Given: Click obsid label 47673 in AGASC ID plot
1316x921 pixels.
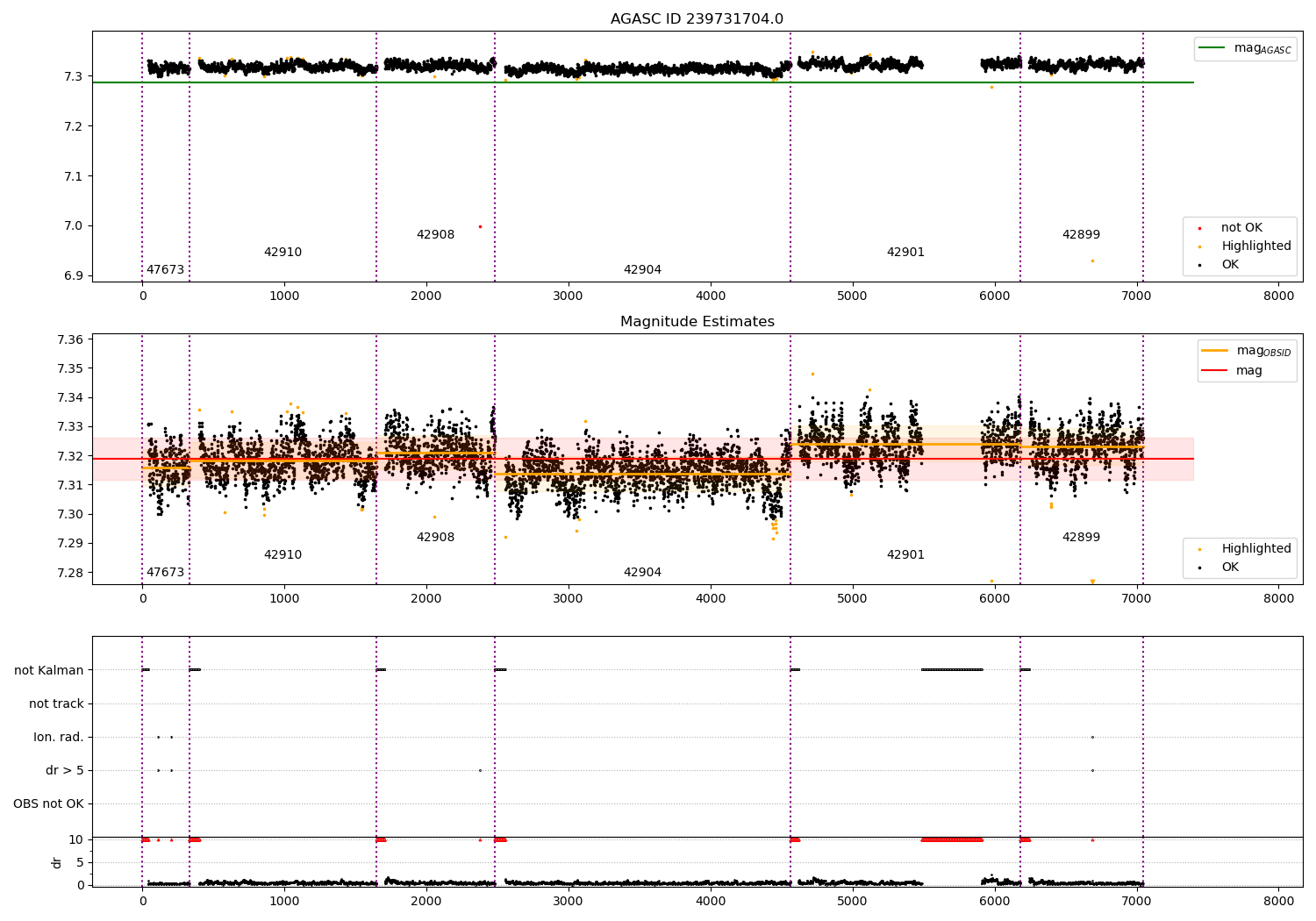Looking at the screenshot, I should (x=165, y=270).
